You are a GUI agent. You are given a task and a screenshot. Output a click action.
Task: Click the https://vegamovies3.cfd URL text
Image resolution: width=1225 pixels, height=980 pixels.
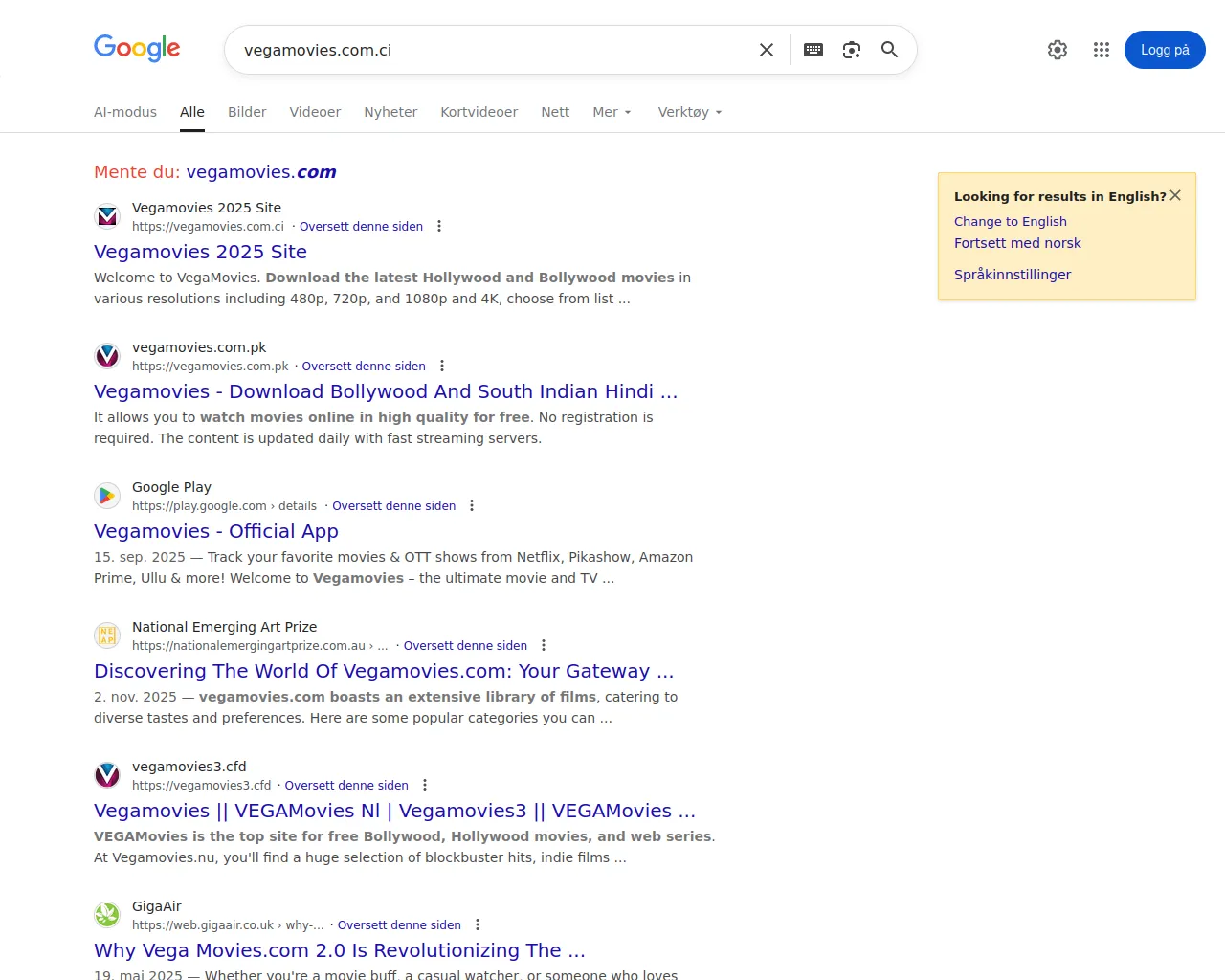tap(201, 786)
